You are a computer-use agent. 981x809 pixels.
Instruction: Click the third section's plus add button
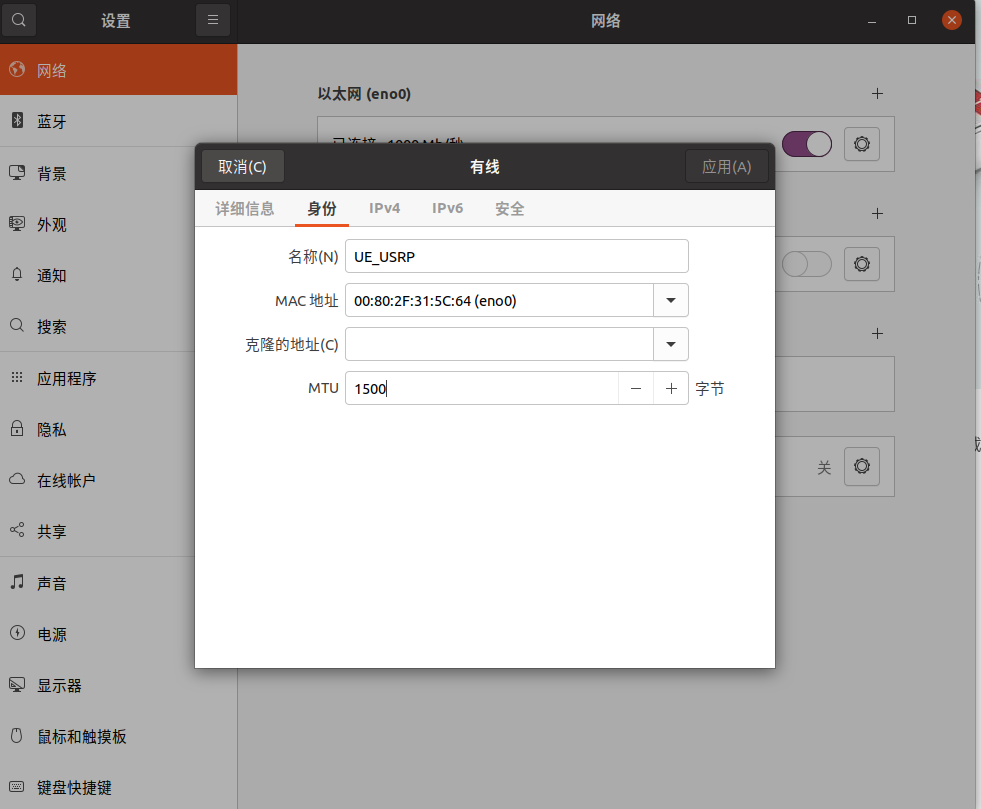877,333
